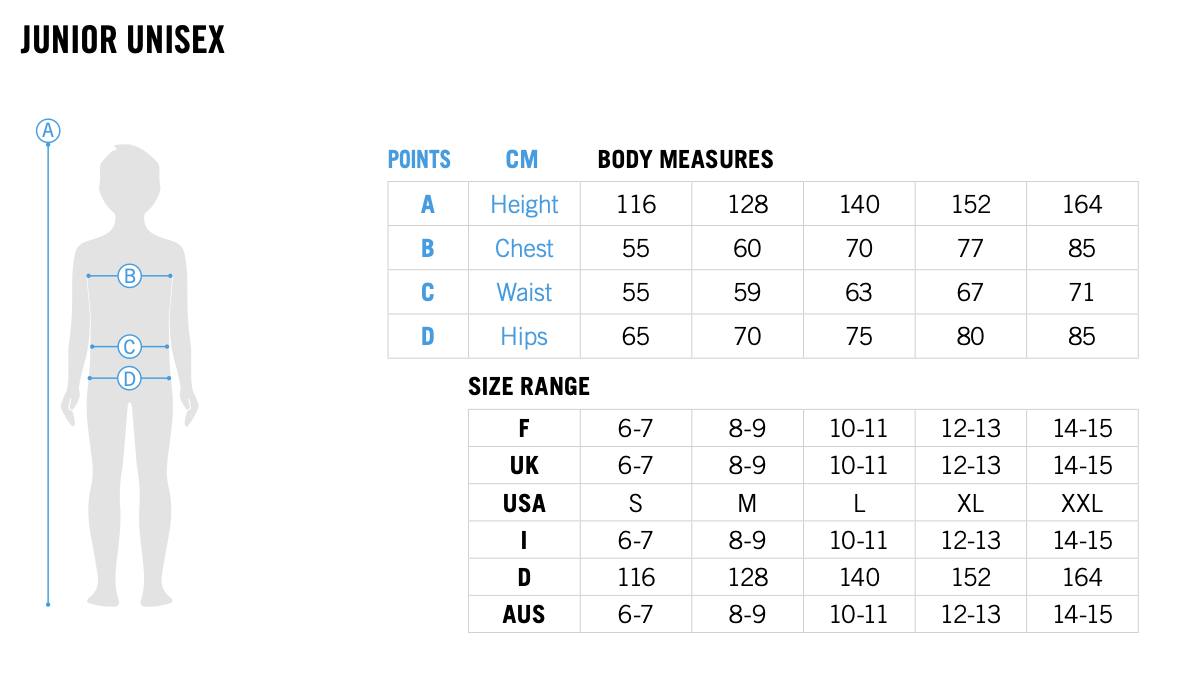1198x678 pixels.
Task: Click the Hips label in the table
Action: [524, 336]
